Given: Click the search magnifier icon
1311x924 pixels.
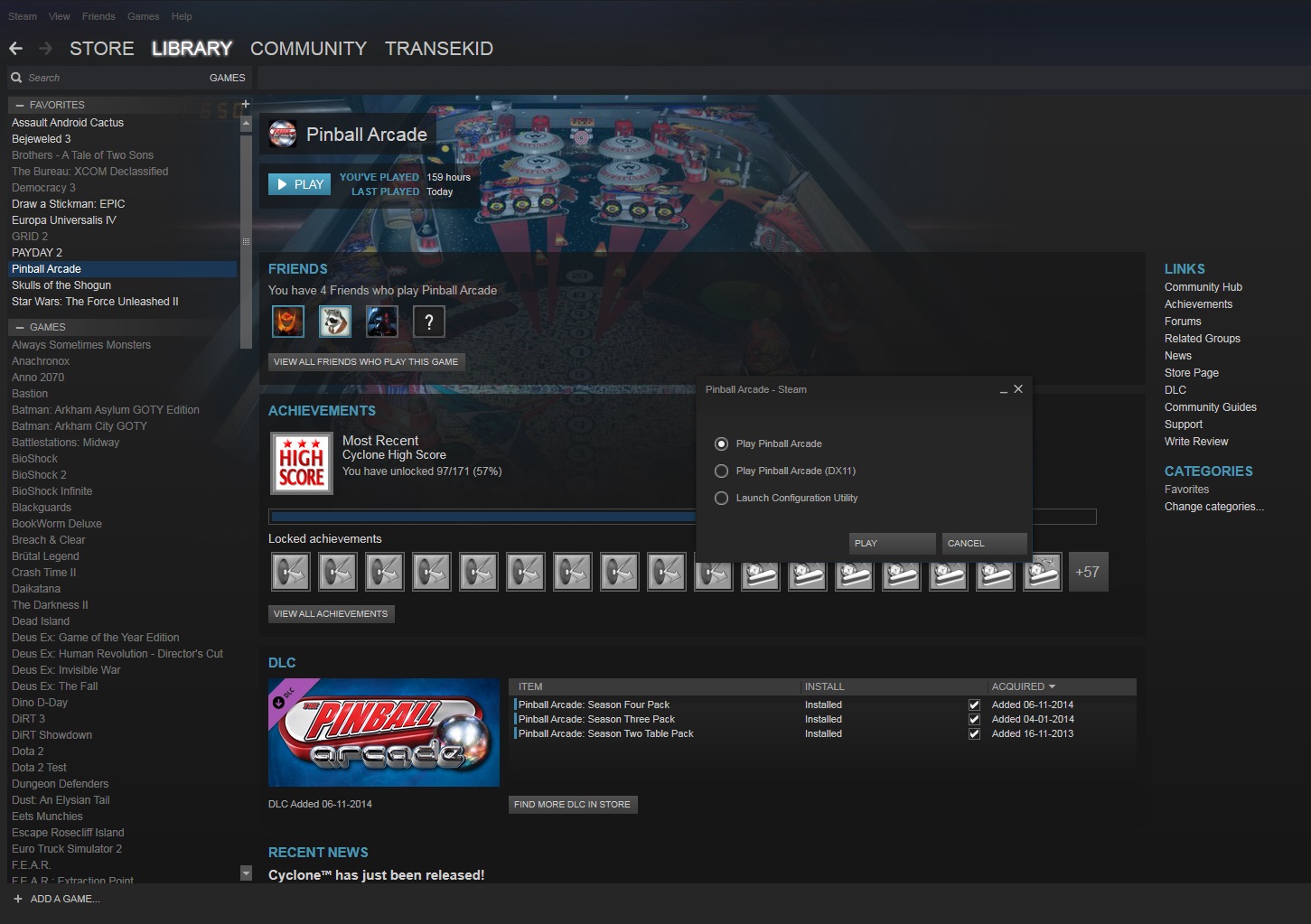Looking at the screenshot, I should click(x=16, y=78).
